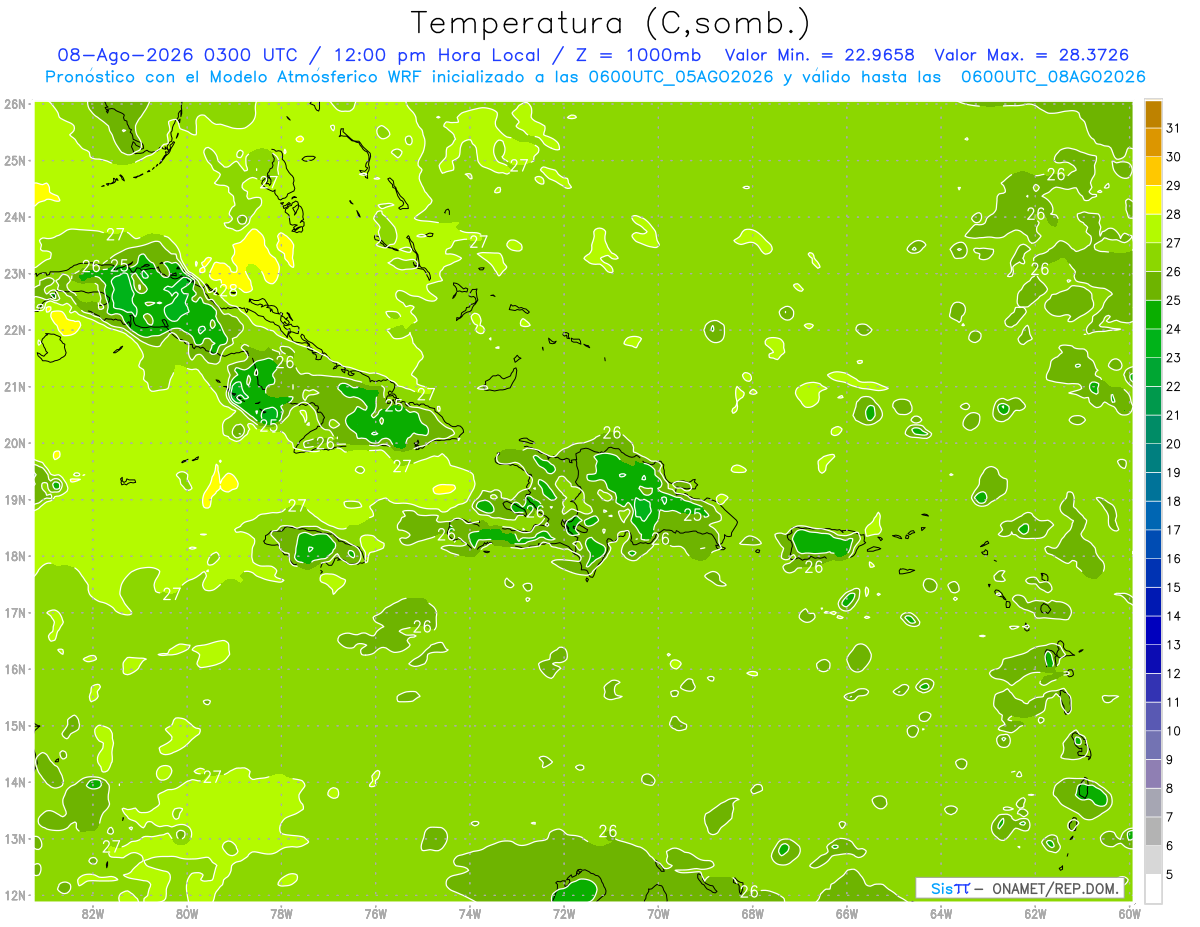This screenshot has width=1200, height=927.
Task: Click the 70W longitude axis label
Action: pos(658,913)
